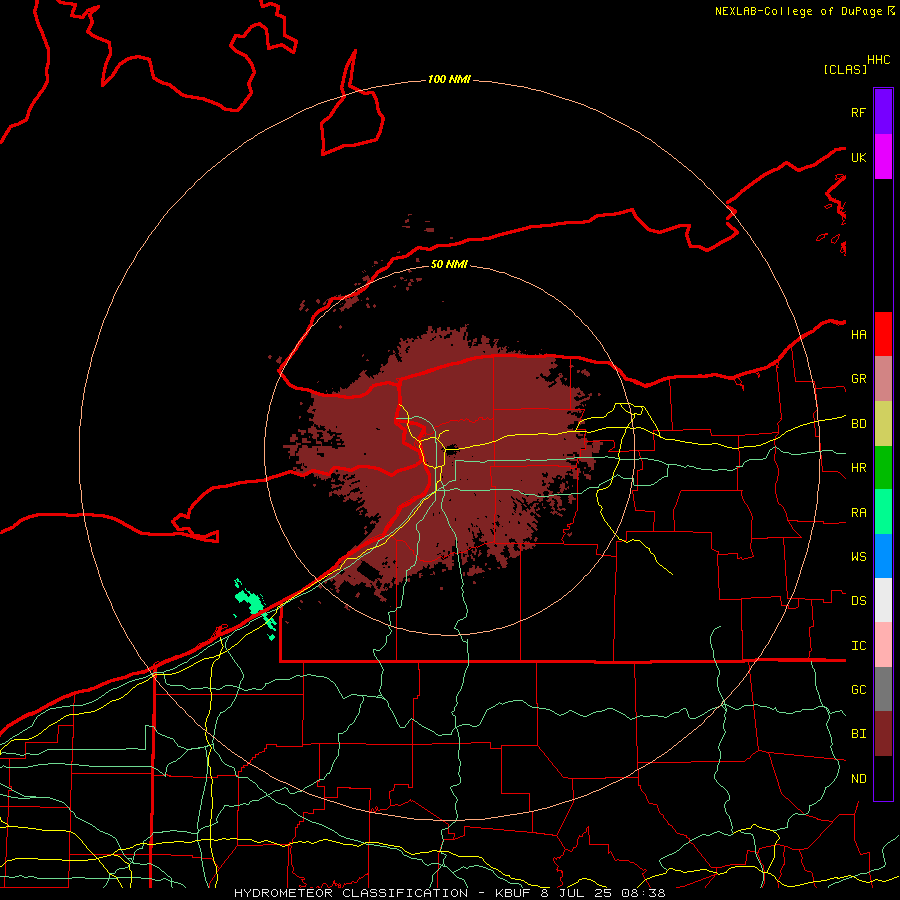Click the Hydrometeor Classification KBUF title text
Screen dimensions: 900x900
tap(449, 893)
